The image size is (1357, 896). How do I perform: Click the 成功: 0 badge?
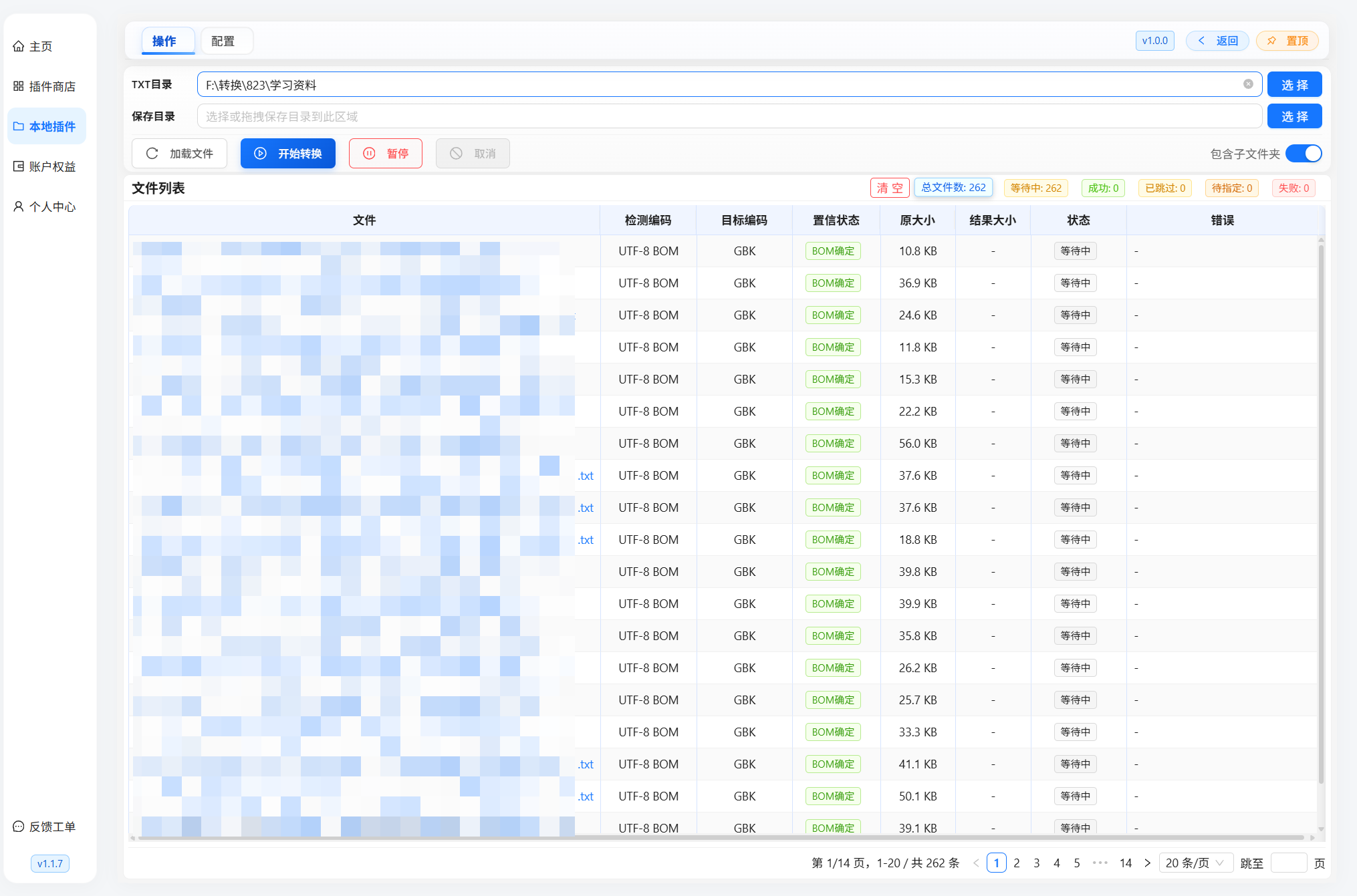tap(1103, 188)
